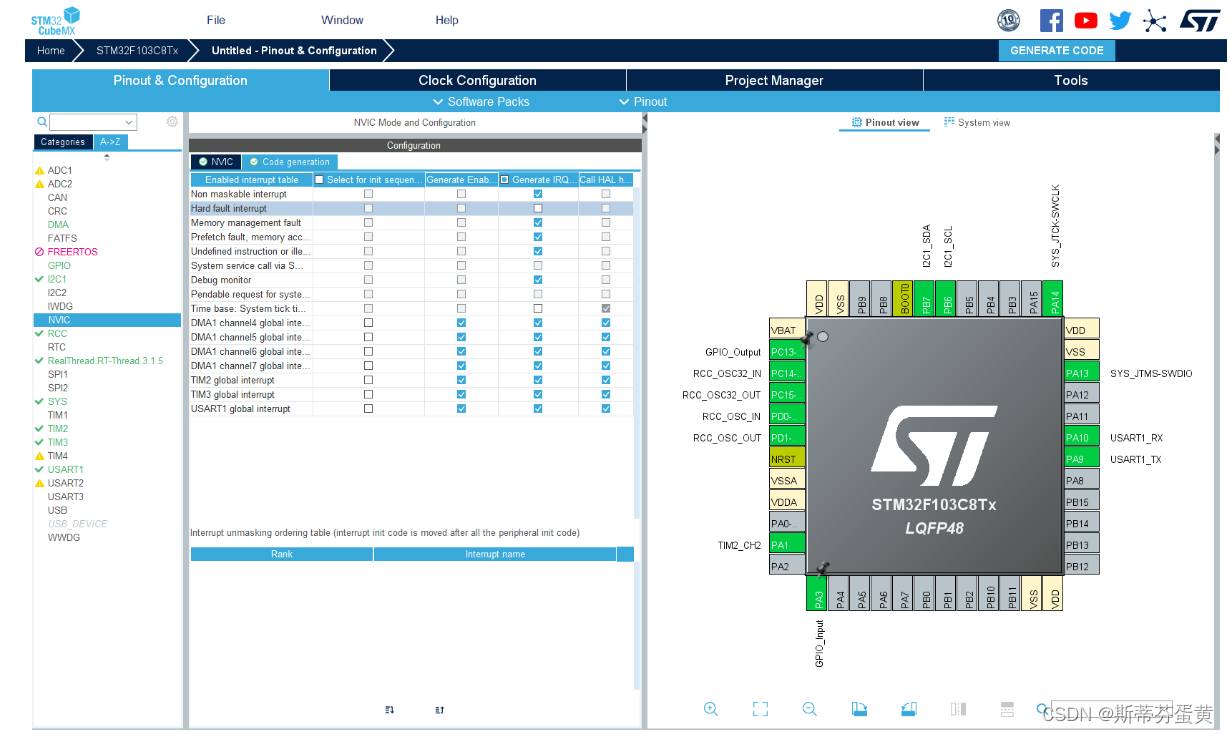Image resolution: width=1229 pixels, height=734 pixels.
Task: Go to the Home breadcrumb
Action: coord(51,51)
